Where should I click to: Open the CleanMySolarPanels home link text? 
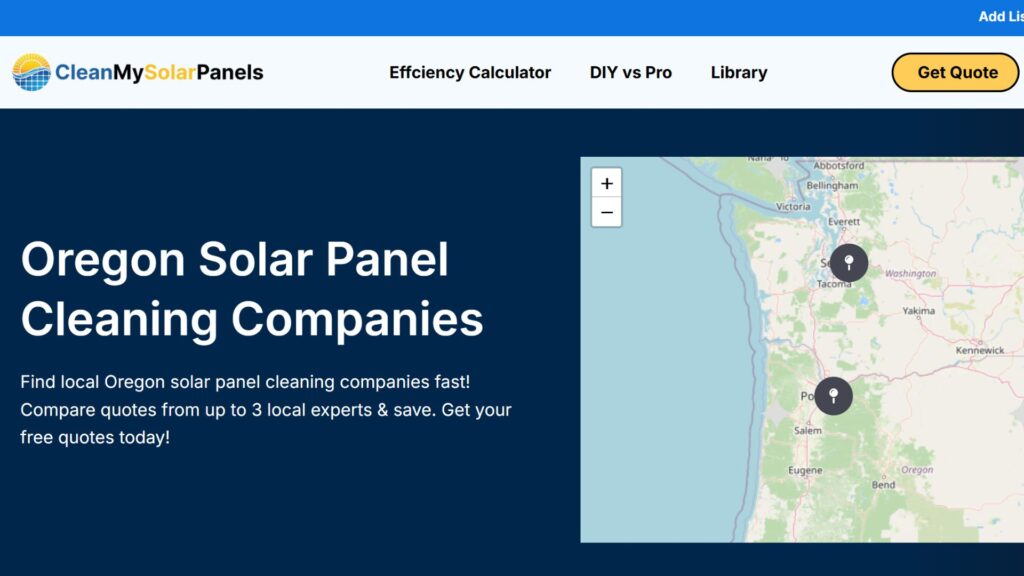[159, 72]
